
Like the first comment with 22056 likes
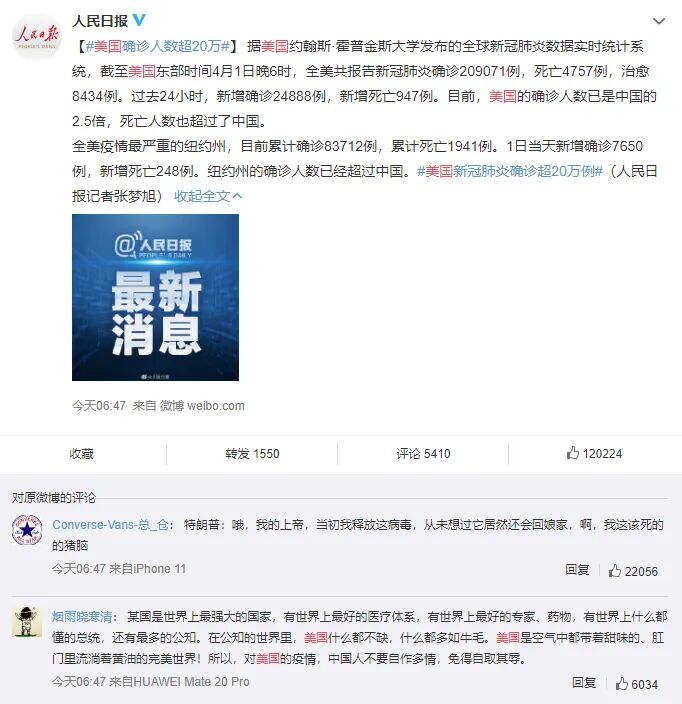point(633,571)
